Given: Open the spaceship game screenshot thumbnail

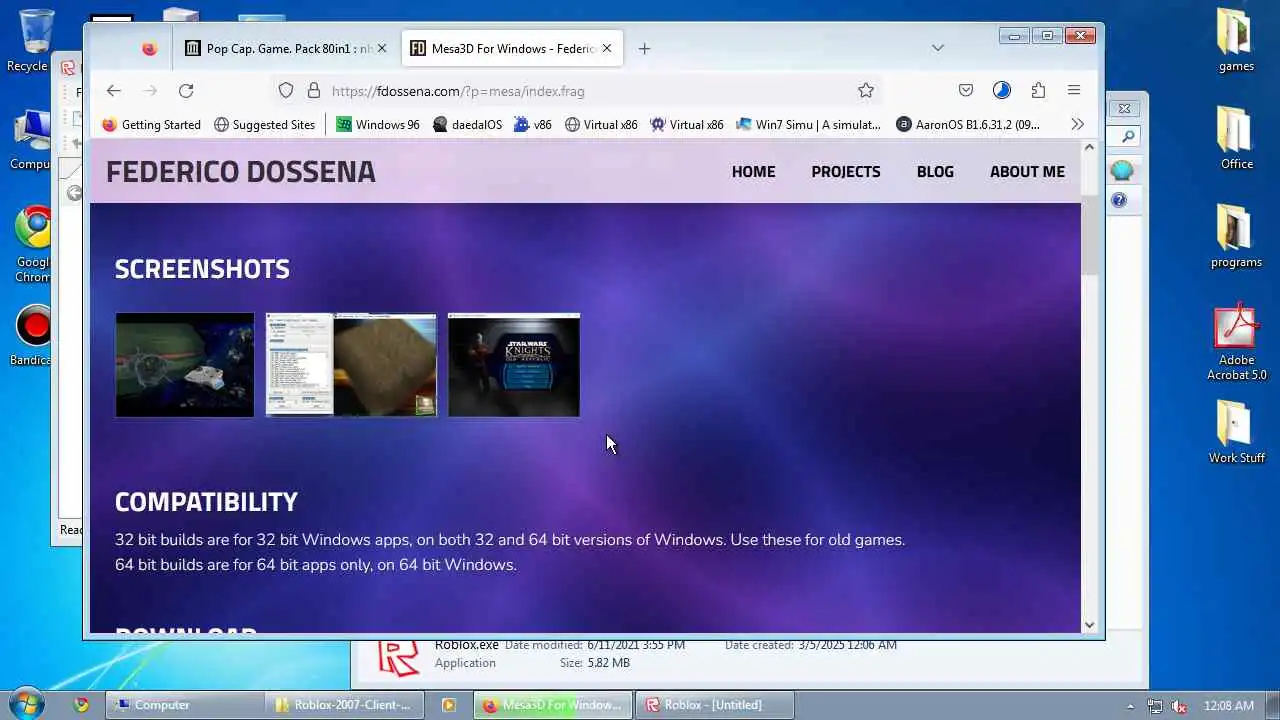Looking at the screenshot, I should (x=185, y=365).
